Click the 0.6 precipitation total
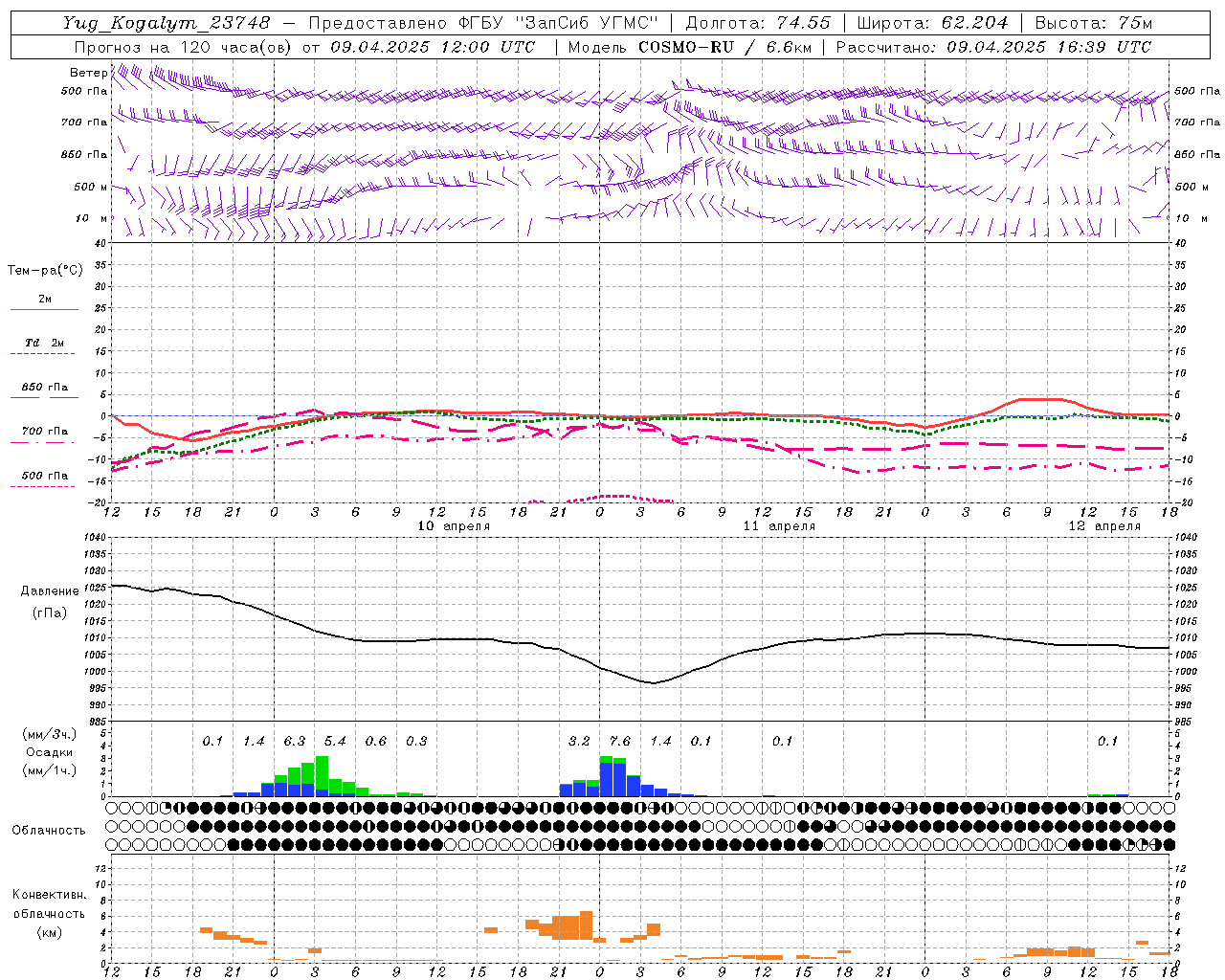The image size is (1225, 980). pyautogui.click(x=376, y=742)
